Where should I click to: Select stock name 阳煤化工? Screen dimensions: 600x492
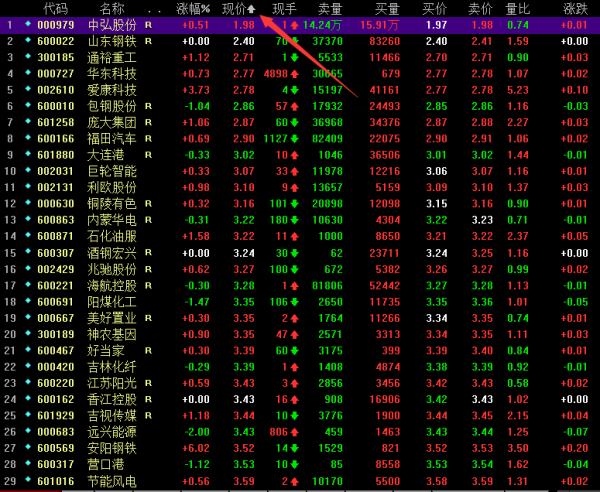[x=112, y=302]
